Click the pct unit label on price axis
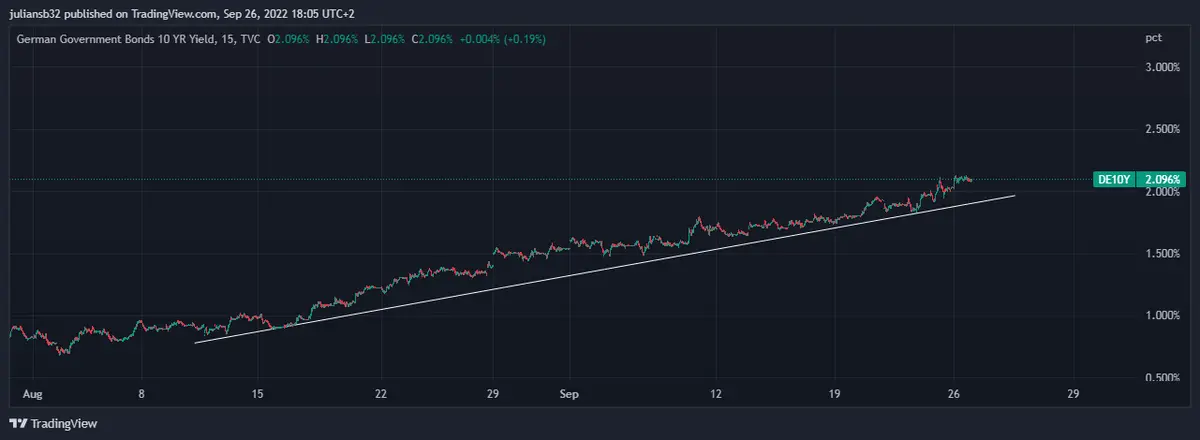 [1153, 38]
